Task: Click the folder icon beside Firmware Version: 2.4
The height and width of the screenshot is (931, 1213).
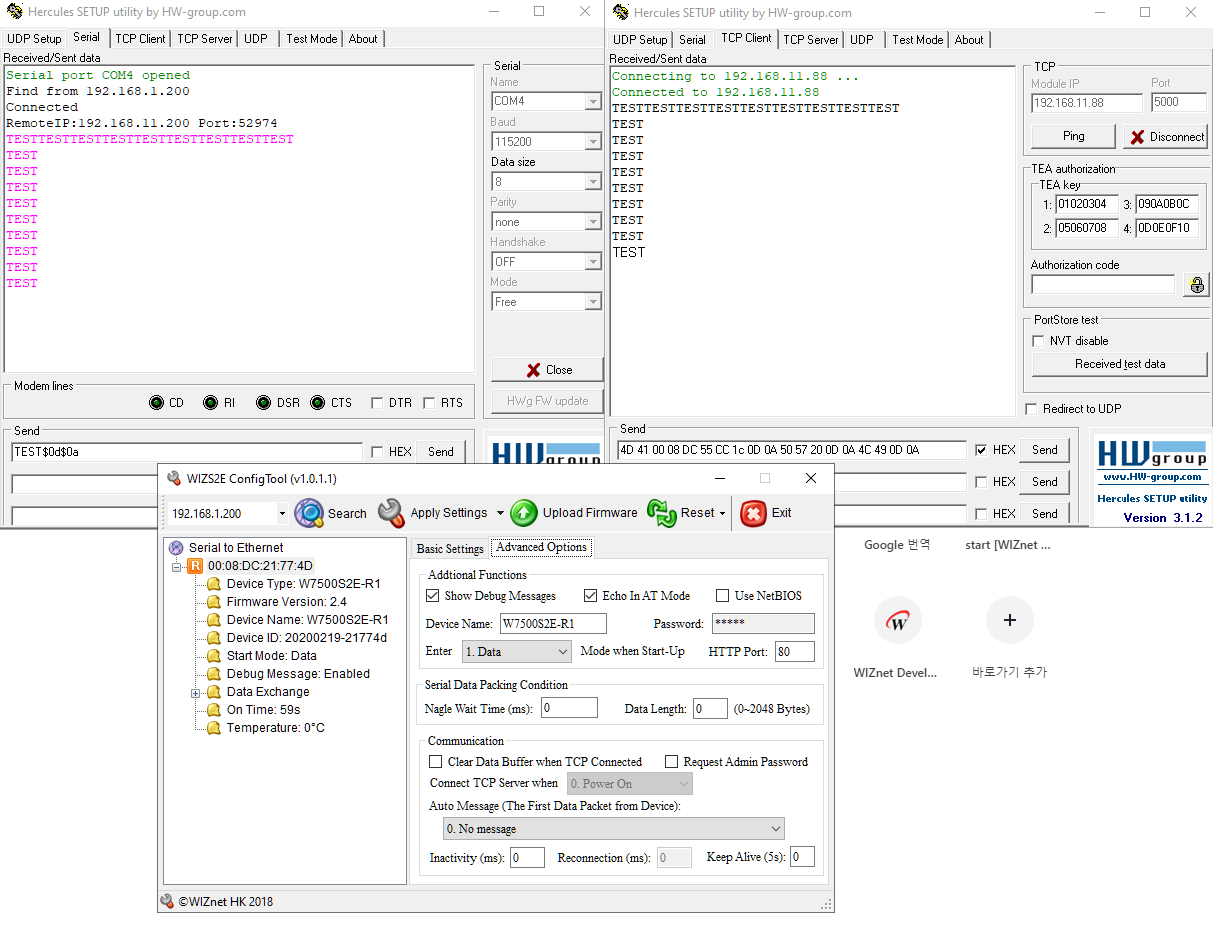Action: tap(214, 602)
